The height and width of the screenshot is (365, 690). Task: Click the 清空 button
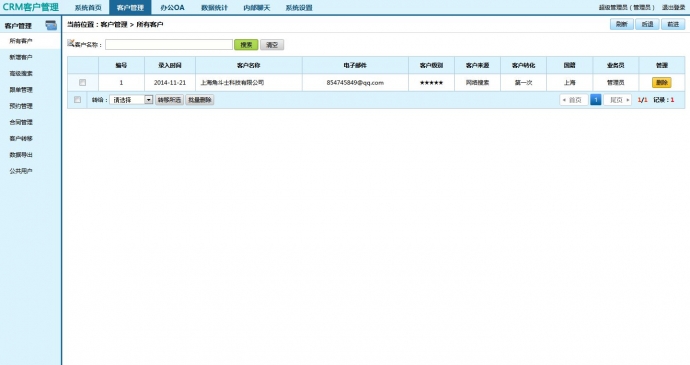272,44
